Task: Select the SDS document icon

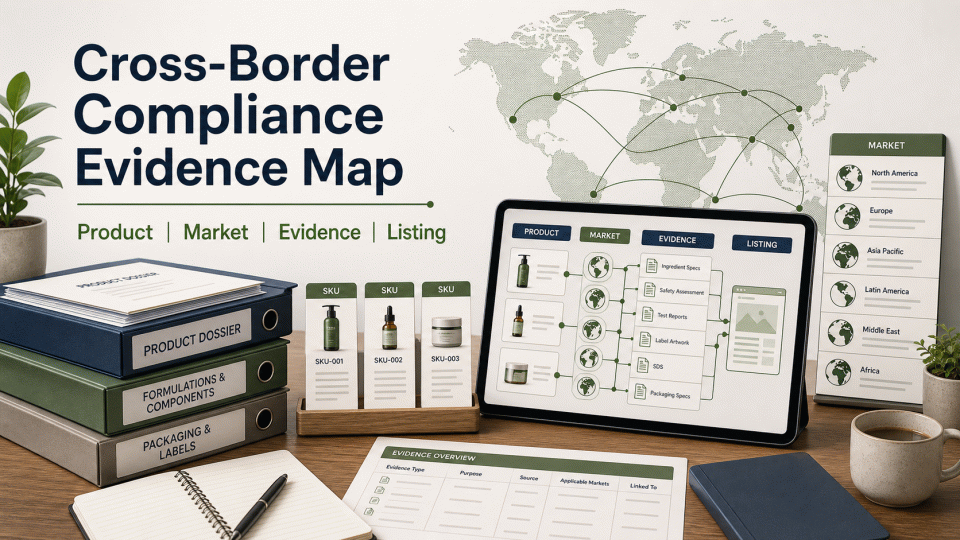Action: pos(642,365)
